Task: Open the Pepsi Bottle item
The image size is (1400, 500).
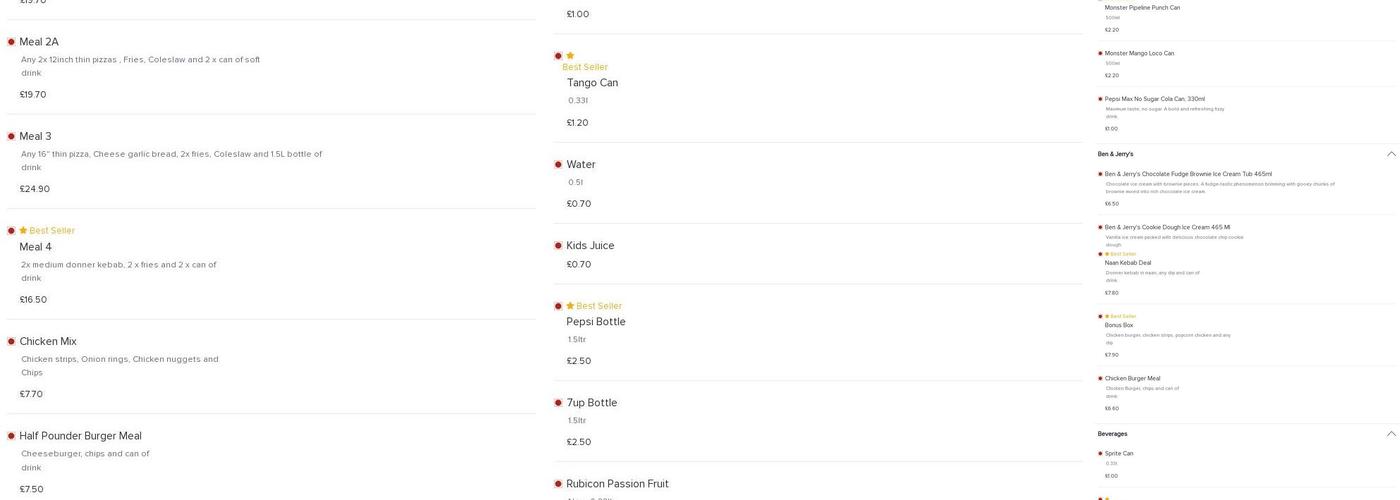Action: (596, 322)
